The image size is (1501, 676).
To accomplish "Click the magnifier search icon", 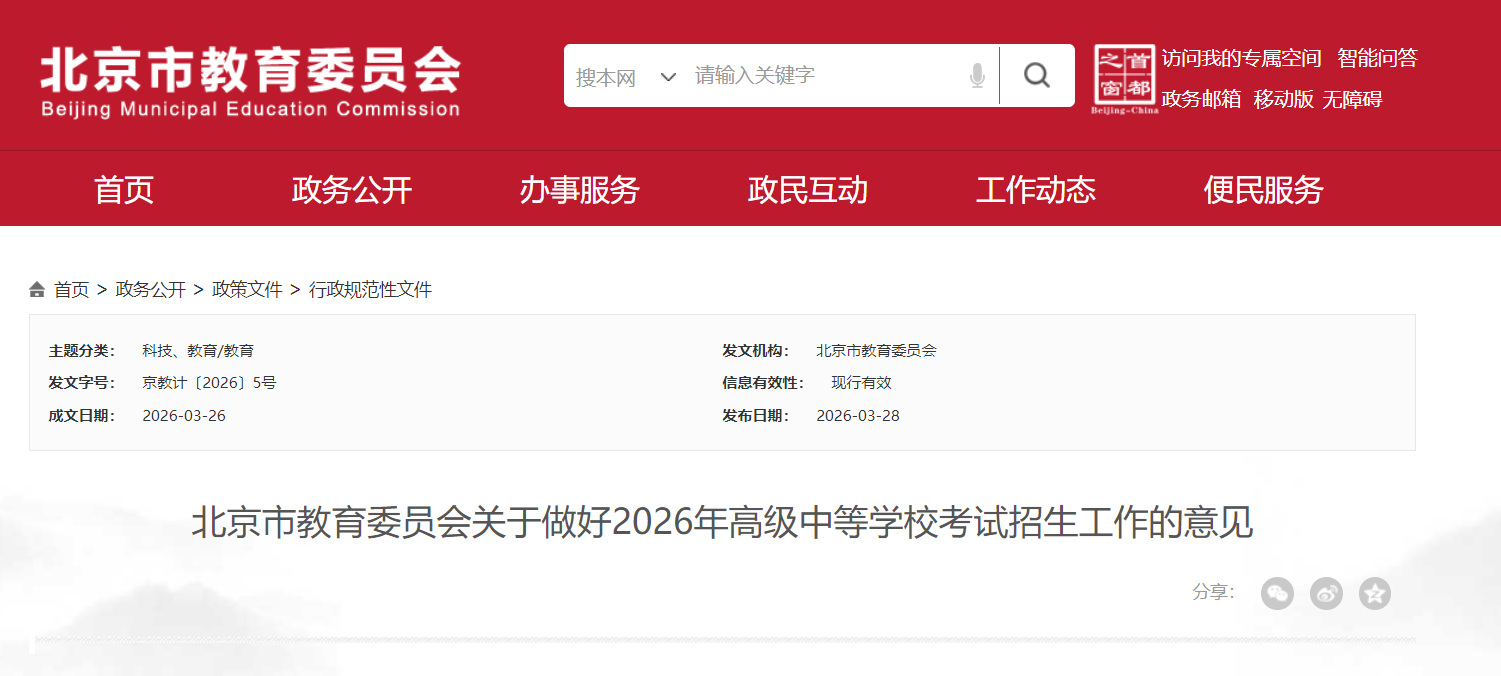I will pyautogui.click(x=1037, y=75).
